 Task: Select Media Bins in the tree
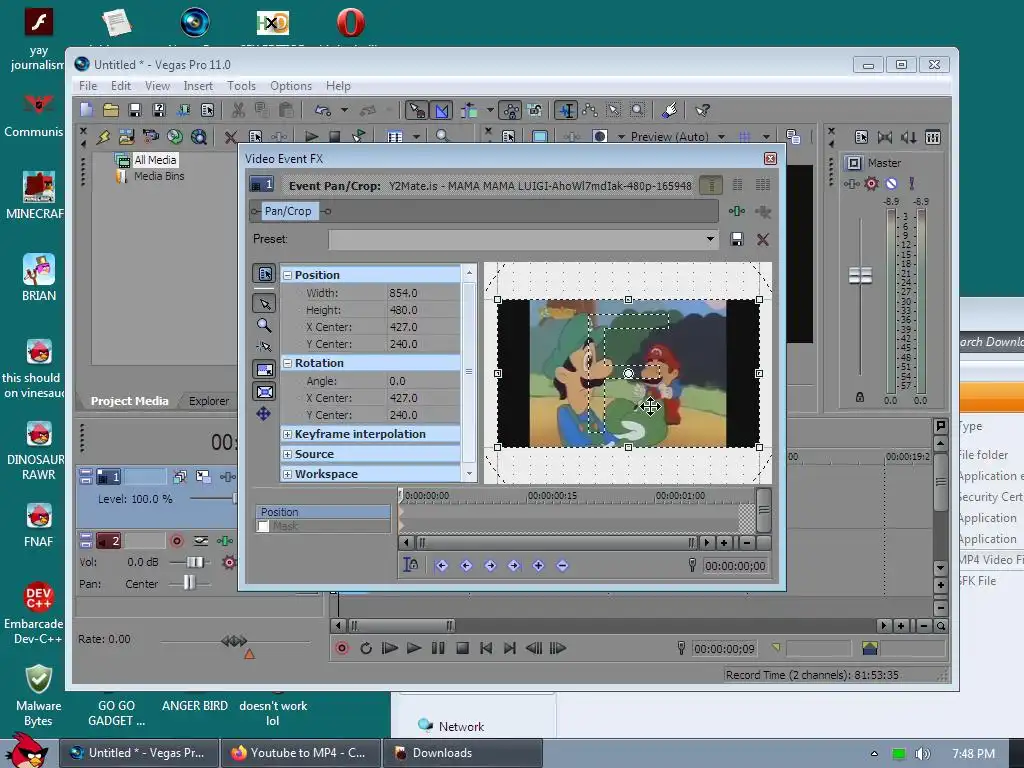(159, 176)
